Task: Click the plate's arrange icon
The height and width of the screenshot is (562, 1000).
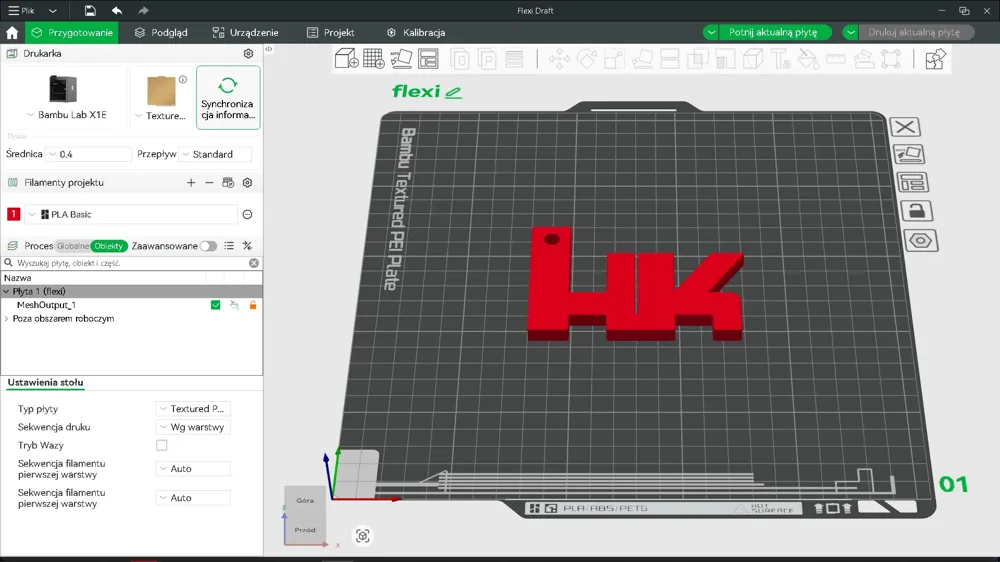Action: click(x=913, y=182)
